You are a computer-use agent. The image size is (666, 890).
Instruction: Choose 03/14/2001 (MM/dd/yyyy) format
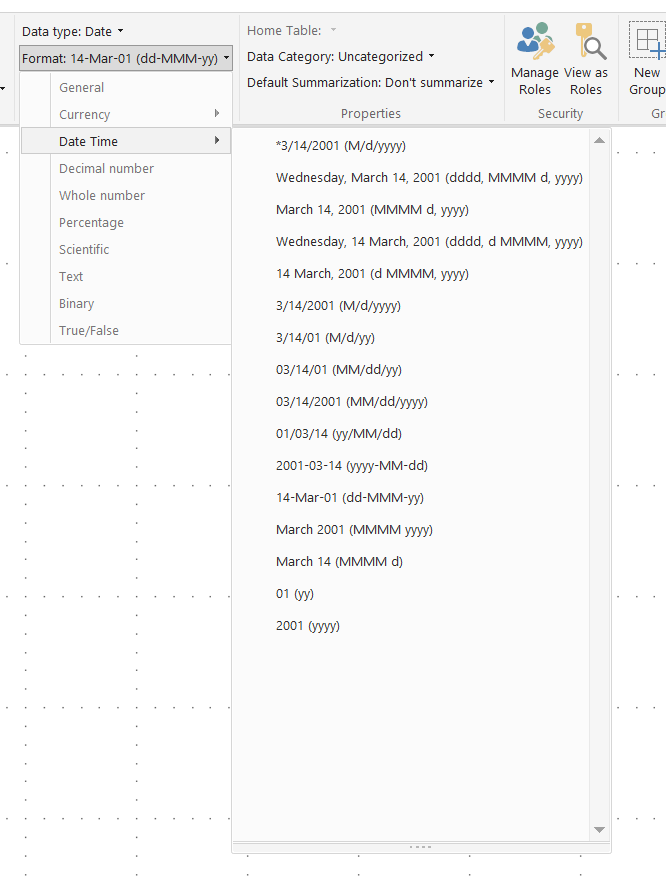coord(412,402)
